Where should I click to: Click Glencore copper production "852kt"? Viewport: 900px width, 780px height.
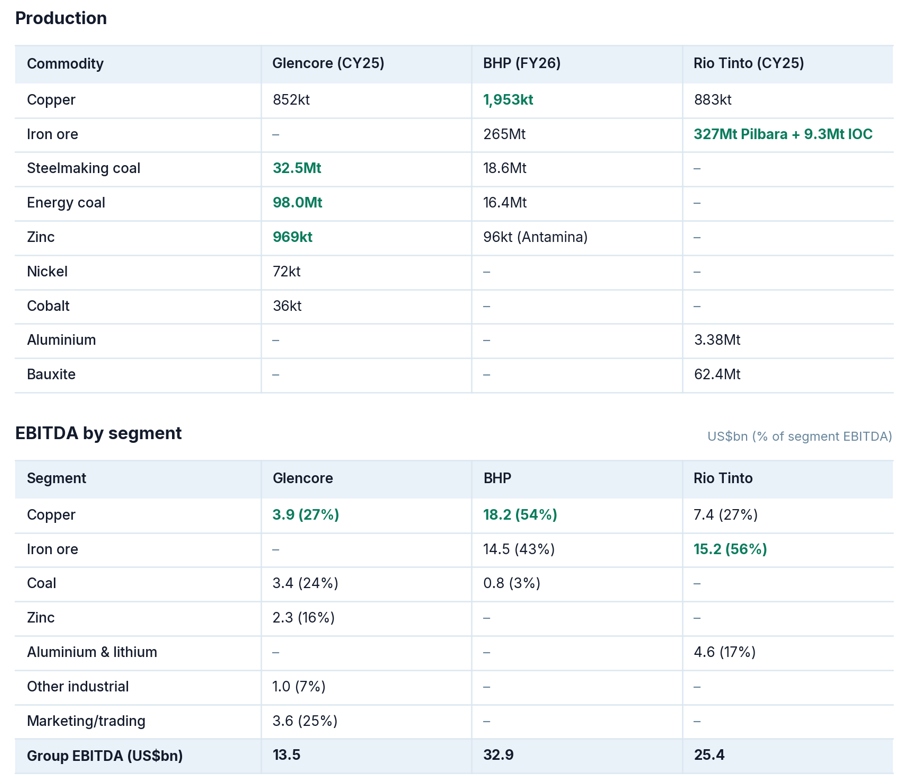[291, 100]
